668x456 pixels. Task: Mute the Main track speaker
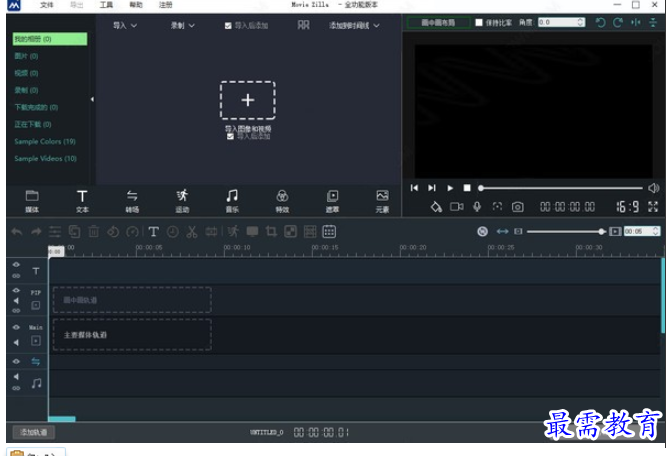point(16,342)
